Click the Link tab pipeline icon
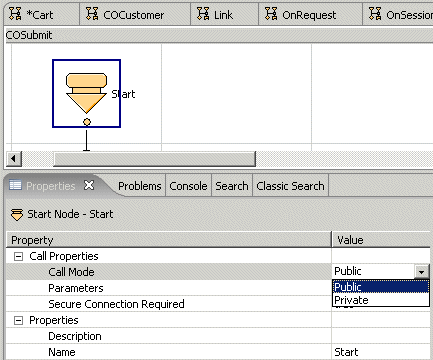Viewport: 433px width, 360px height. (203, 14)
